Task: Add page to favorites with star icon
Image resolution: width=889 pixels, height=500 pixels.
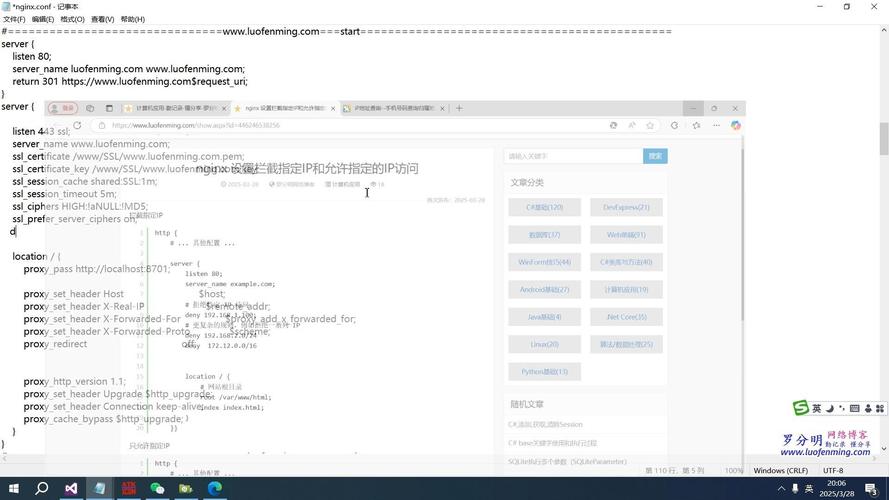Action: [650, 125]
